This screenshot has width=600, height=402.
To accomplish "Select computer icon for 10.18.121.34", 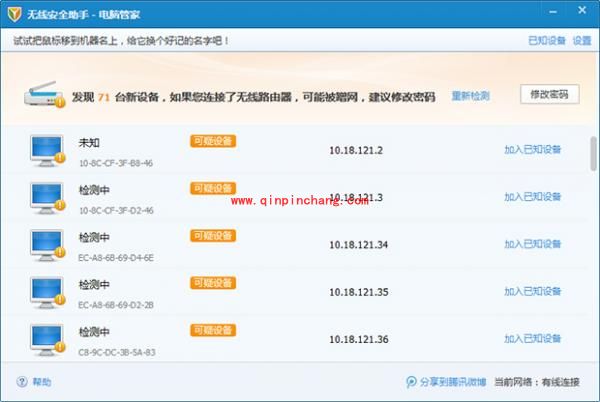I will [47, 245].
